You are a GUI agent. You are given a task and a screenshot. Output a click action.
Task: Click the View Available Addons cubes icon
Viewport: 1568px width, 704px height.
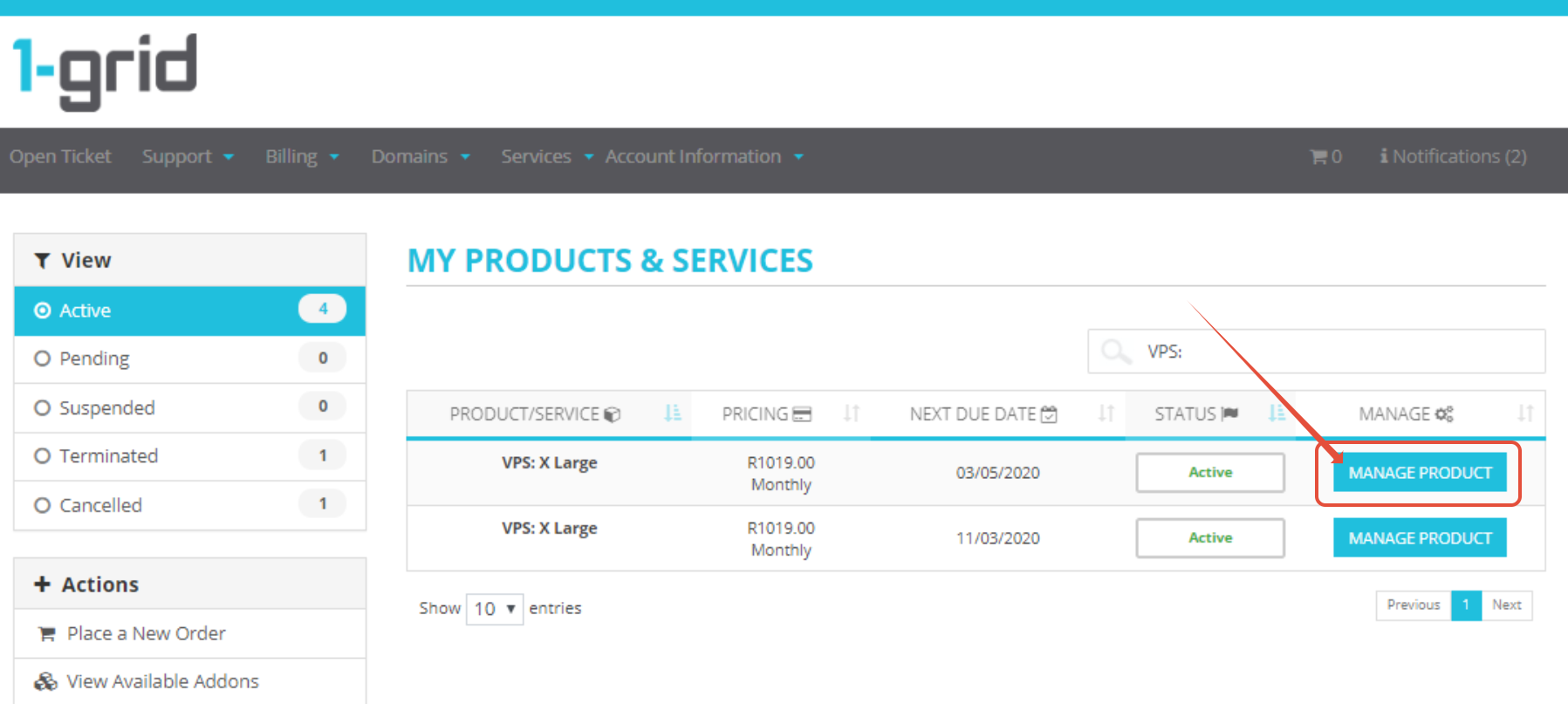(x=45, y=681)
